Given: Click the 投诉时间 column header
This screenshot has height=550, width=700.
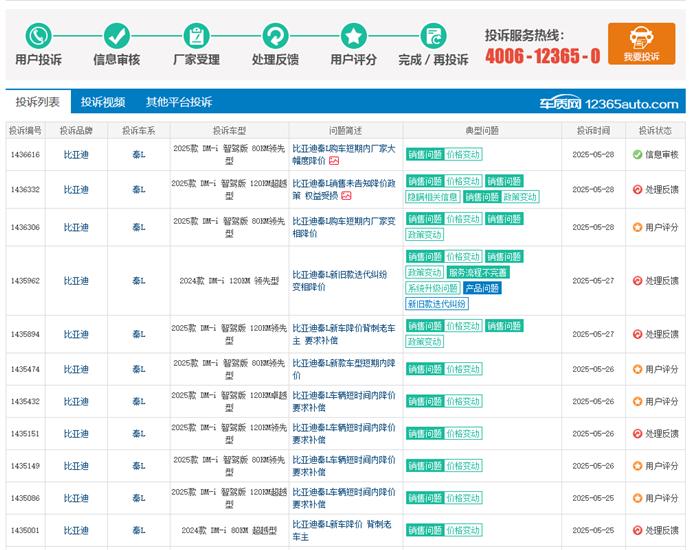Looking at the screenshot, I should pos(593,130).
